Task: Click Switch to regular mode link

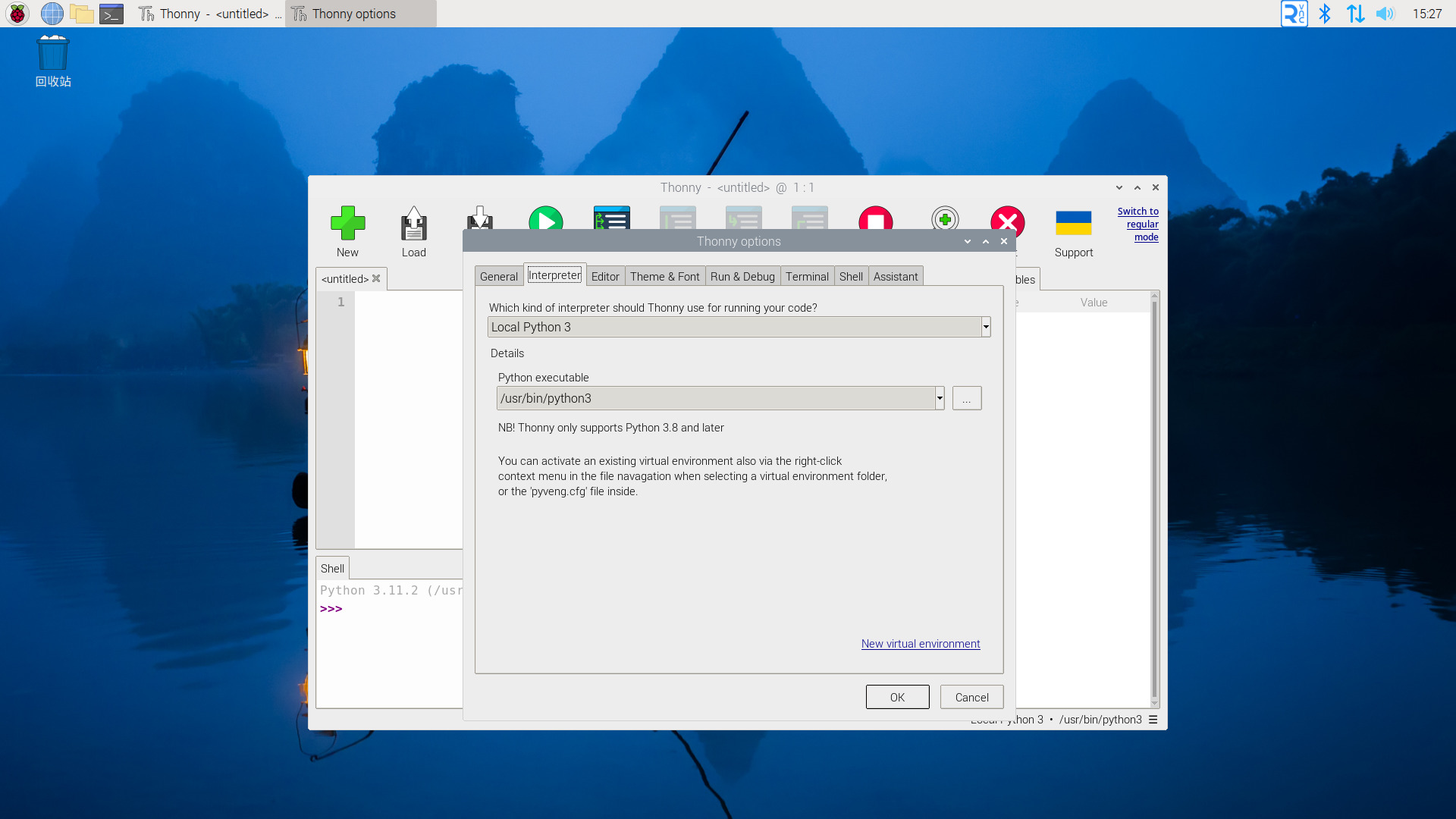Action: pyautogui.click(x=1138, y=224)
